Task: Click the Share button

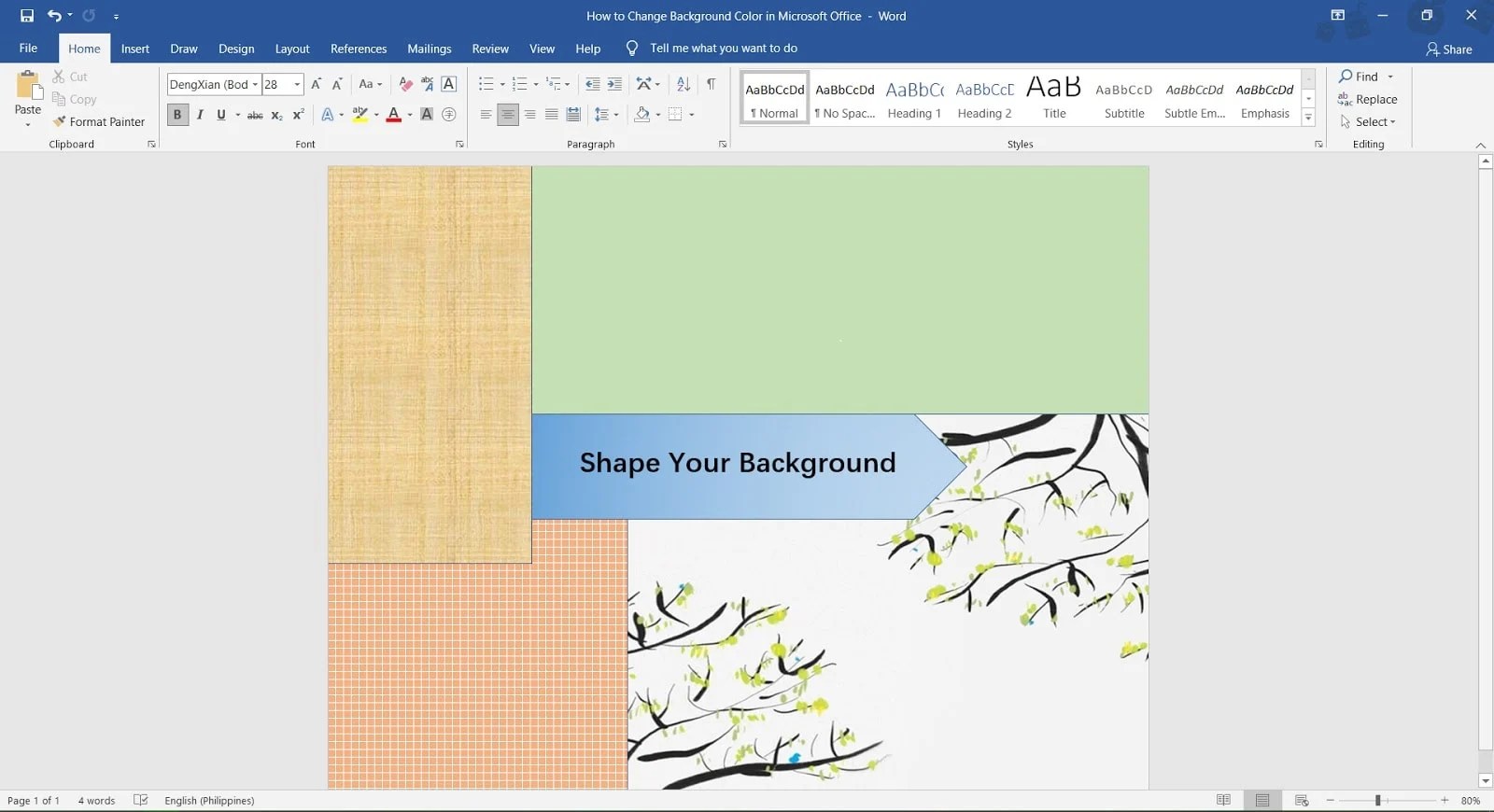Action: (1448, 49)
